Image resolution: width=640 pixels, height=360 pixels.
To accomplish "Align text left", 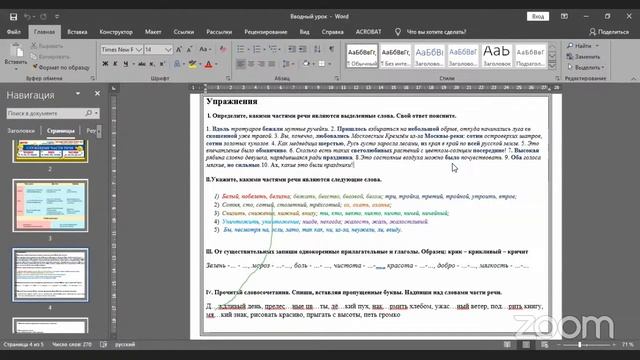I will [241, 64].
